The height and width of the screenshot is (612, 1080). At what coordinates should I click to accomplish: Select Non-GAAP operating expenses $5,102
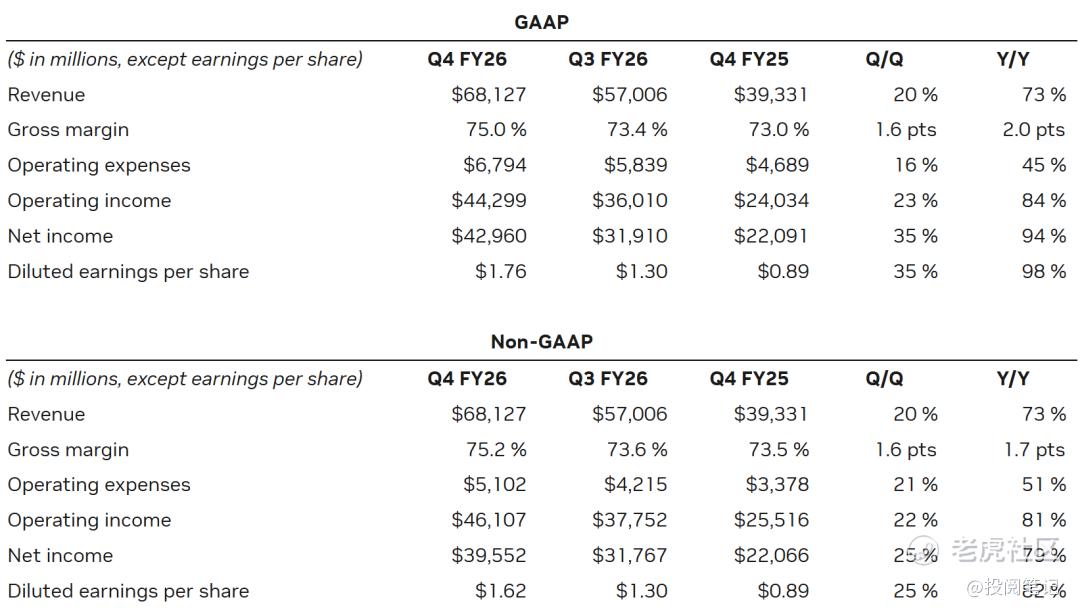pos(495,485)
